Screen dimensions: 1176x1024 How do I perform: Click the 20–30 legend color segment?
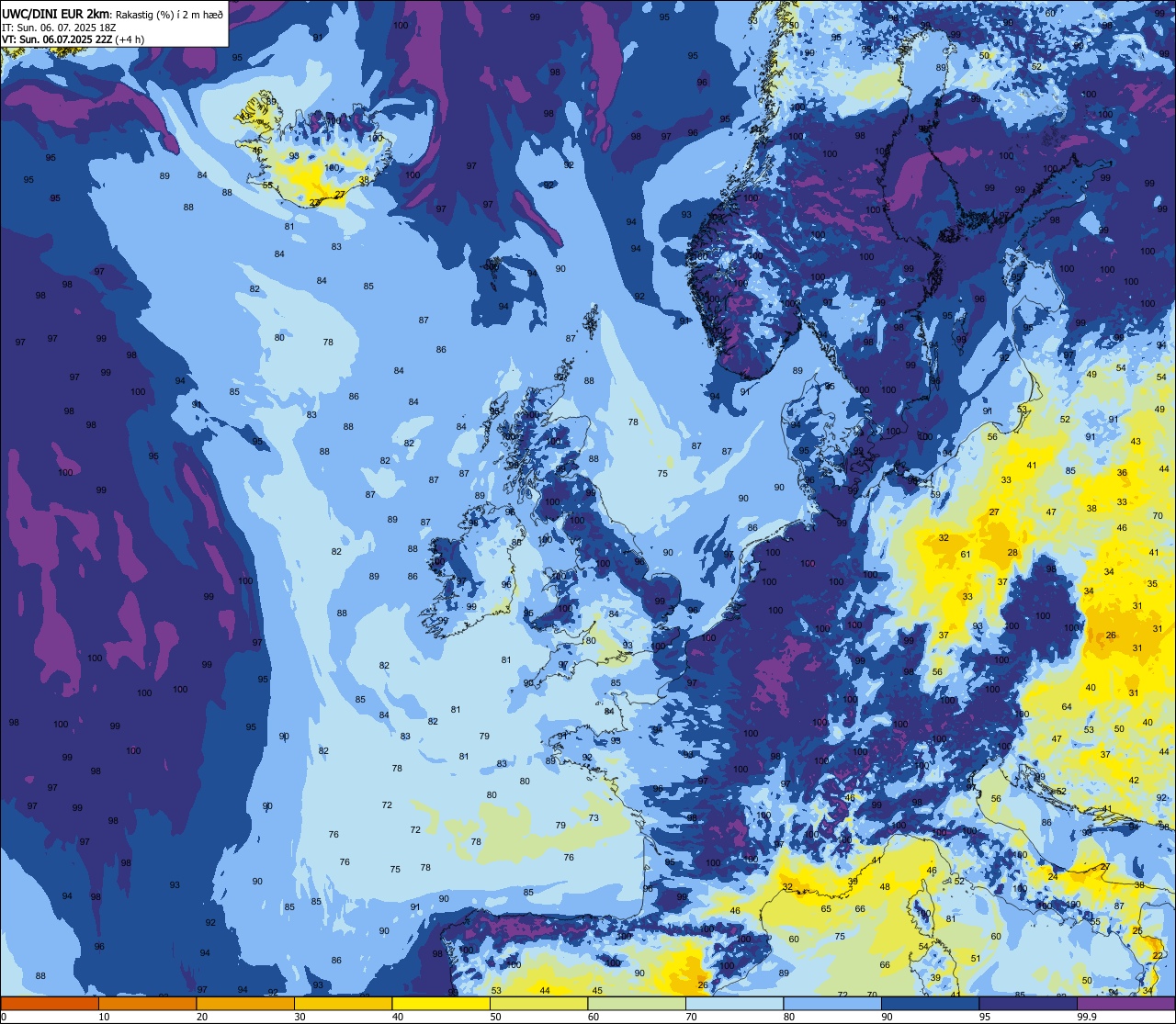(245, 1004)
